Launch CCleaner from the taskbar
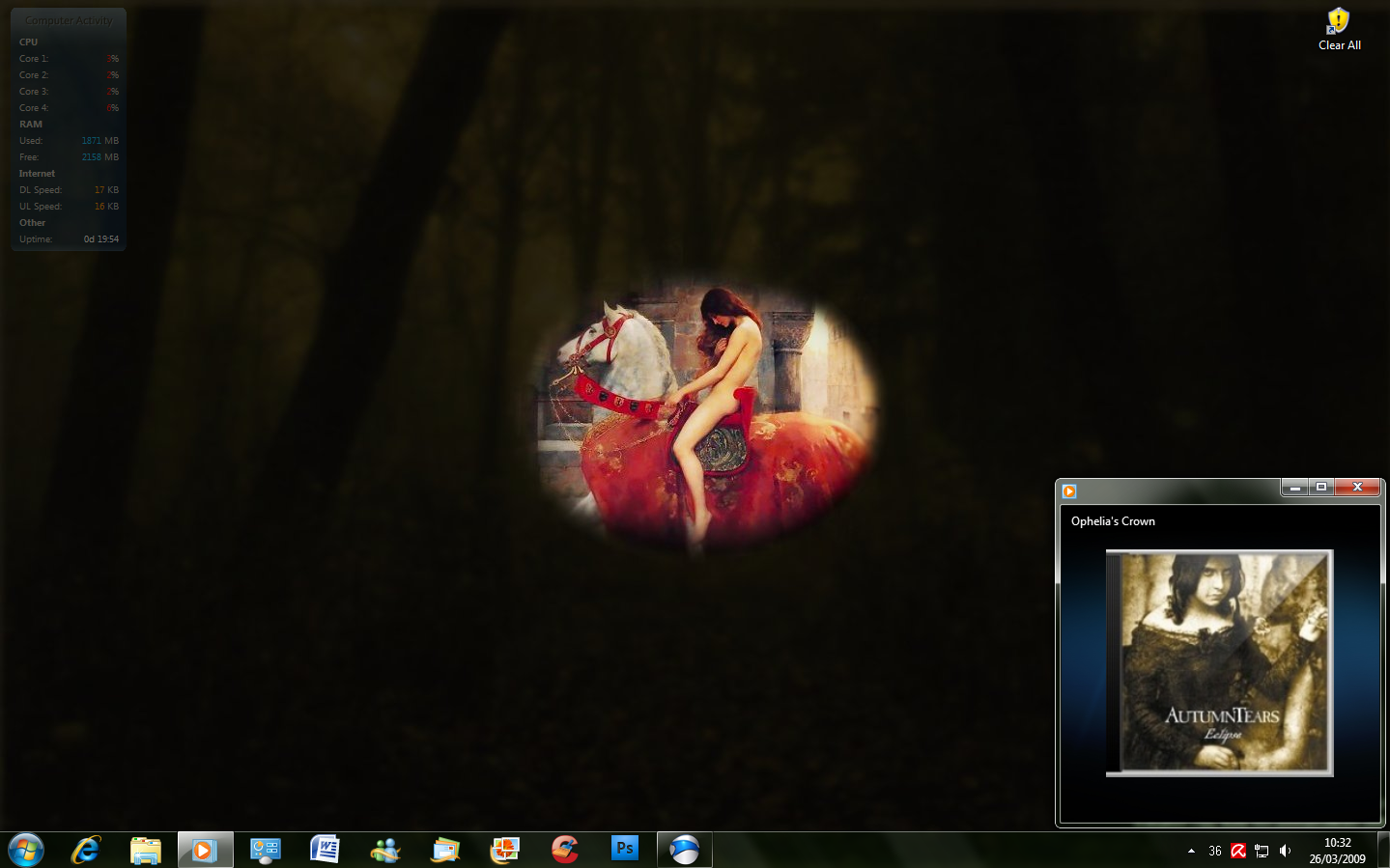This screenshot has height=868, width=1390. pyautogui.click(x=565, y=850)
